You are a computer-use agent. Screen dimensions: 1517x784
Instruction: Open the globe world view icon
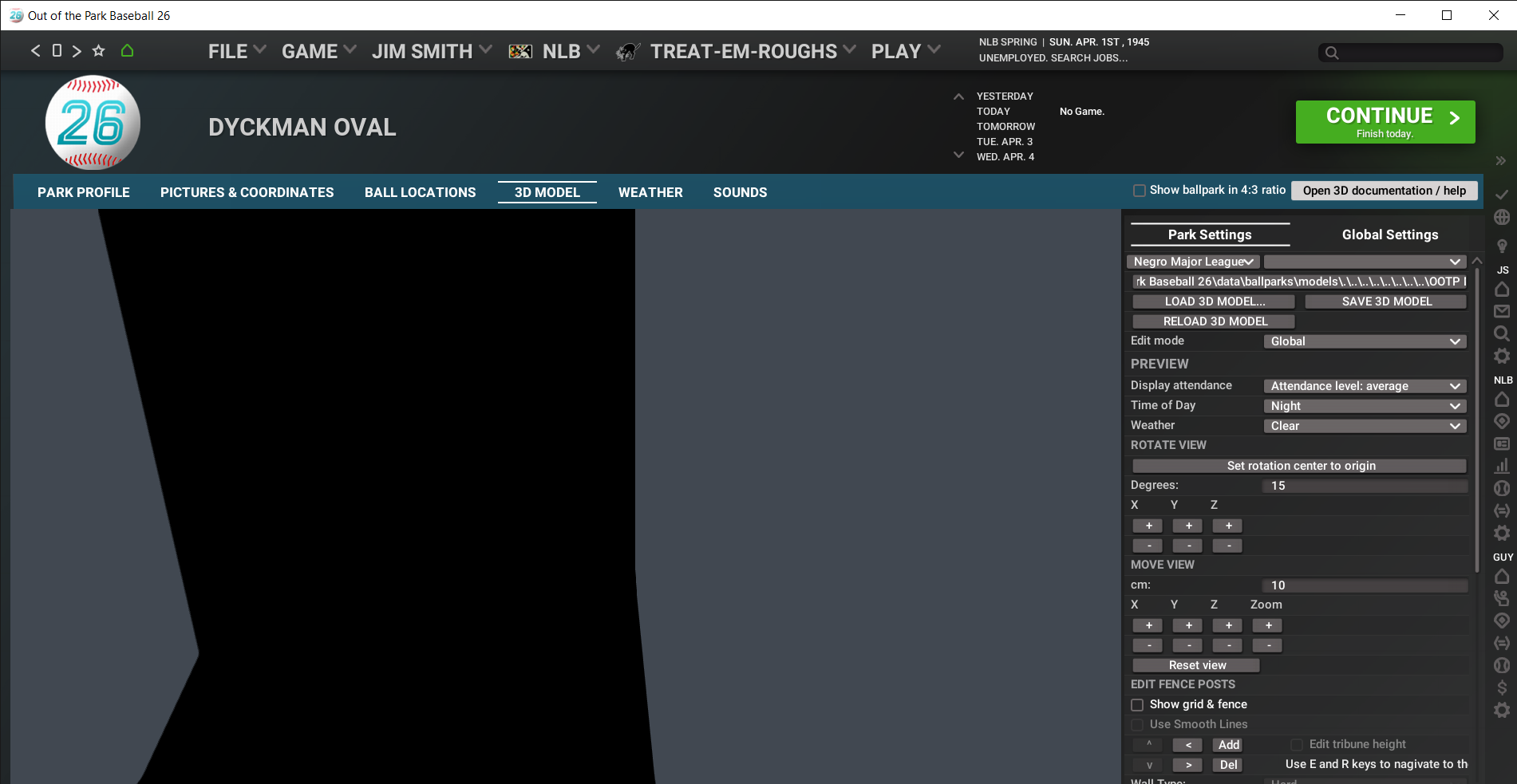(1503, 217)
